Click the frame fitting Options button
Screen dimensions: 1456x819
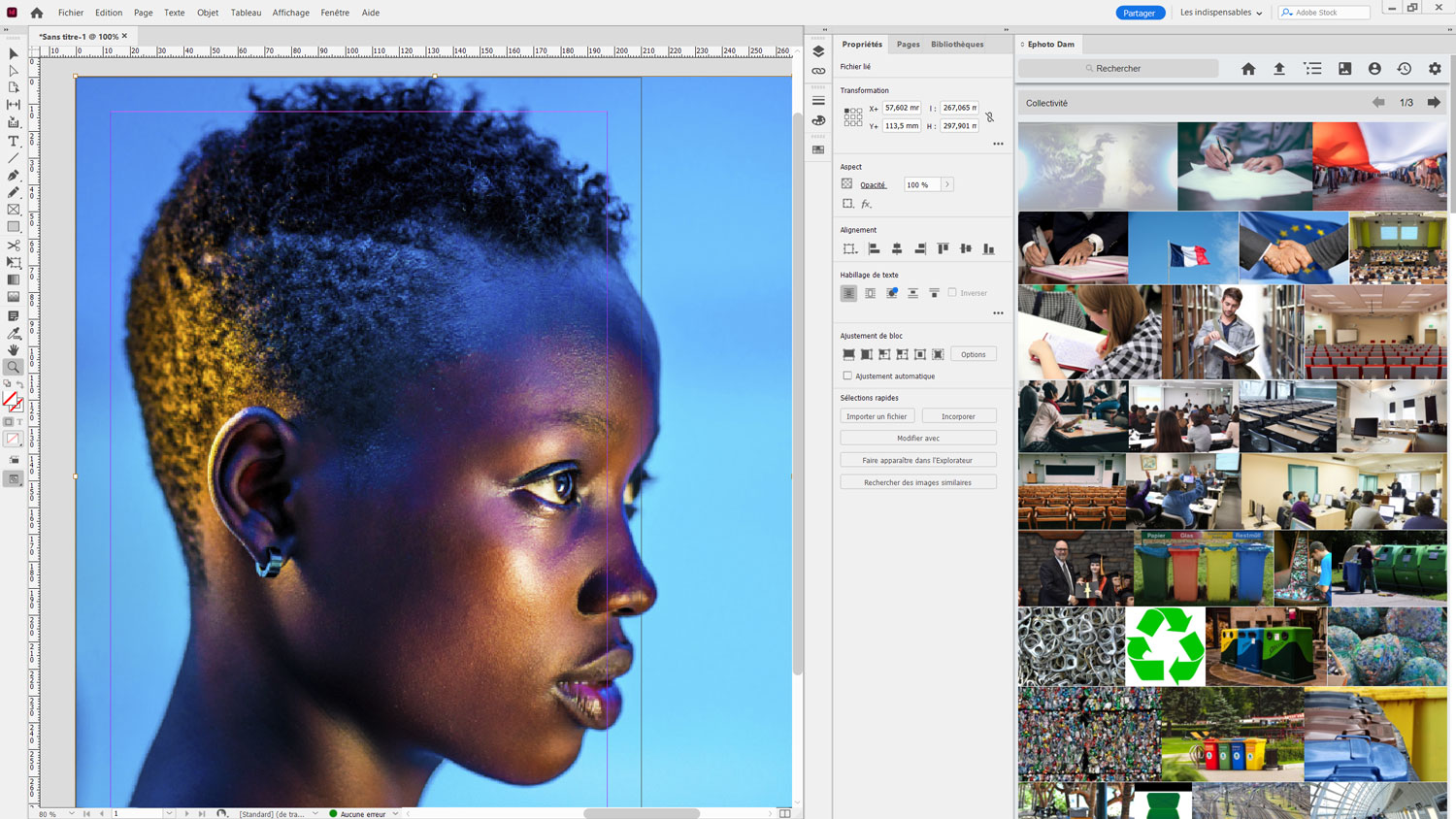click(x=974, y=354)
